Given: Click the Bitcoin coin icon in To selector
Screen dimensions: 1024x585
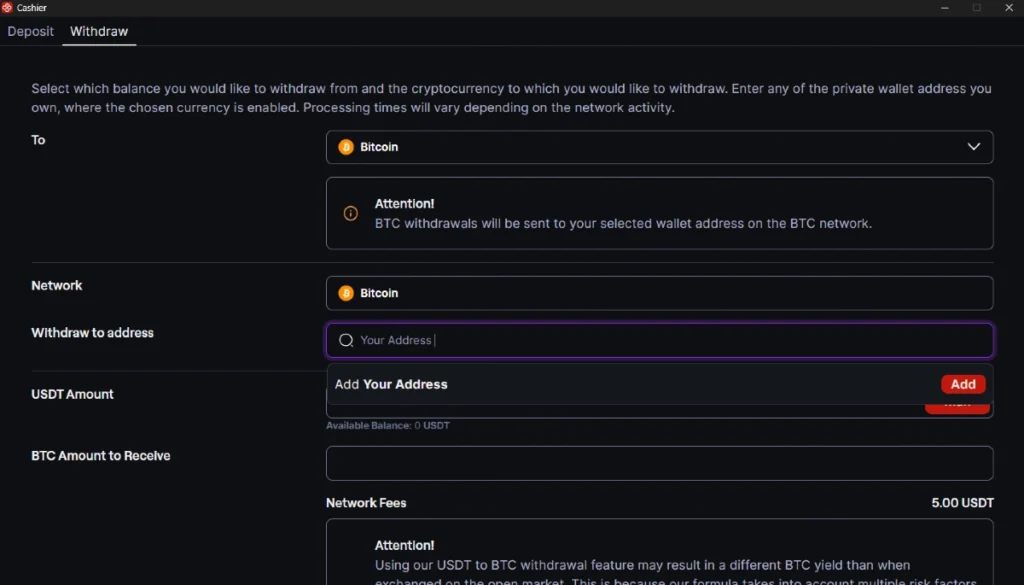Looking at the screenshot, I should point(346,147).
